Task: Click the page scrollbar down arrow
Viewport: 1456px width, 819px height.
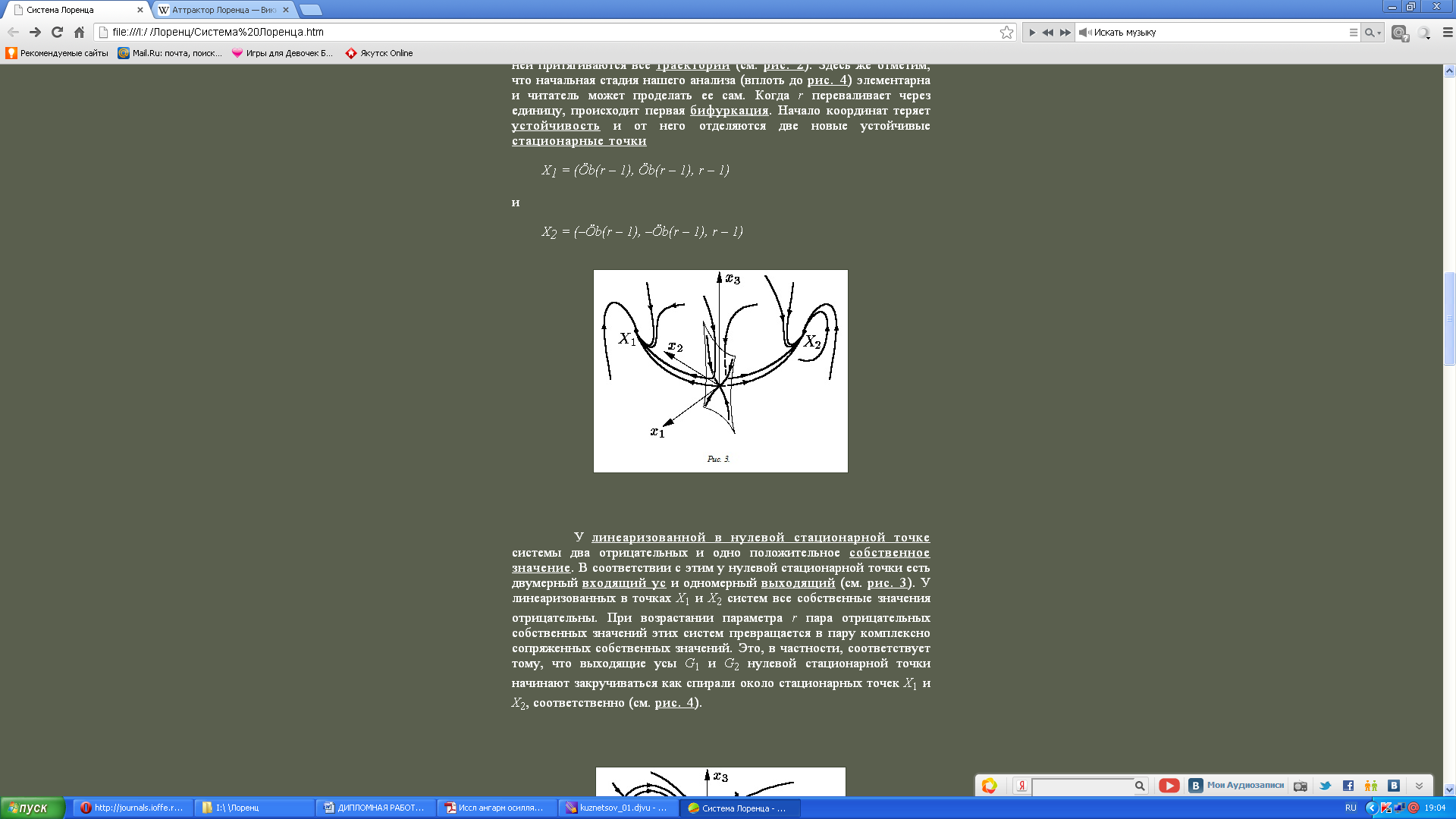Action: (1449, 789)
